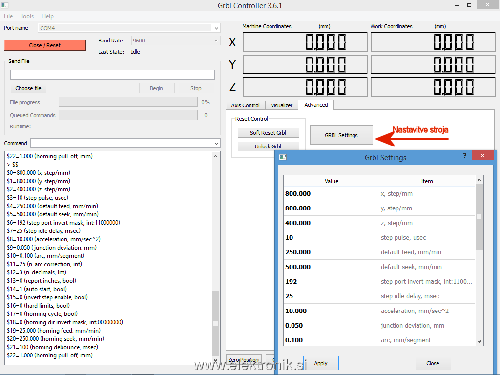
Task: Click the Queued Commands progress bar
Action: coord(128,115)
